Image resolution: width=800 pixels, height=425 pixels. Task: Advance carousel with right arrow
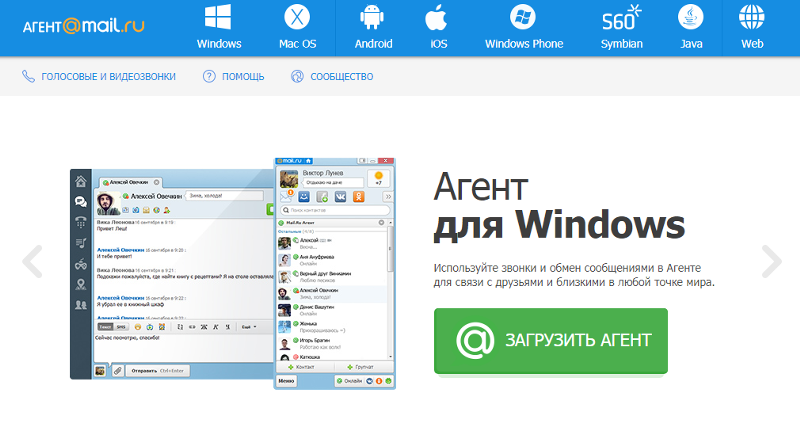click(771, 261)
